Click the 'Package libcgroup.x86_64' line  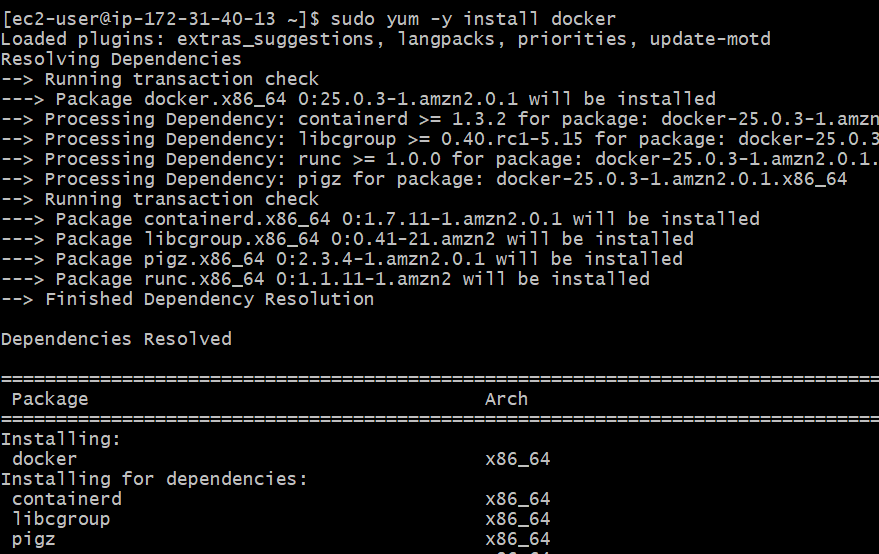pos(347,239)
